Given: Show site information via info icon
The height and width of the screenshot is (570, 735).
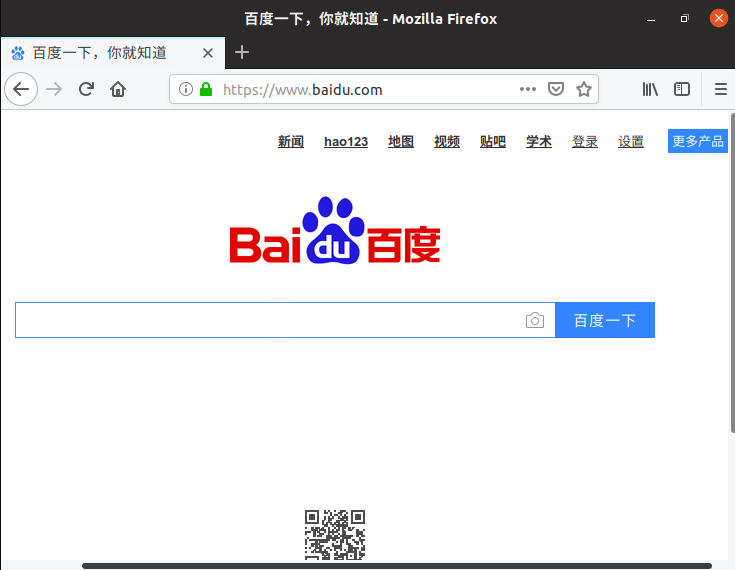Looking at the screenshot, I should coord(186,89).
